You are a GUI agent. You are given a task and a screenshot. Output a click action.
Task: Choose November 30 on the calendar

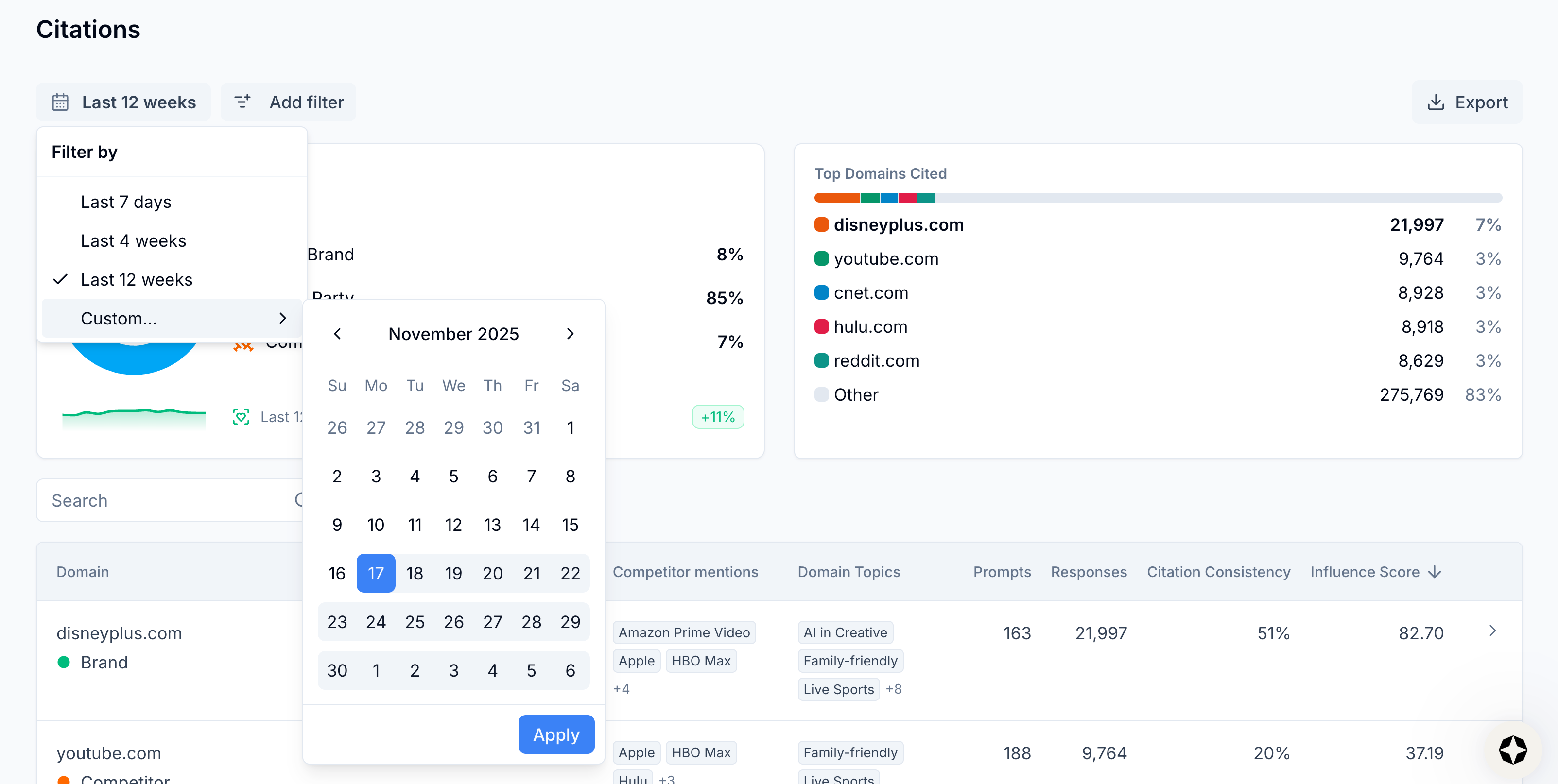pos(337,670)
